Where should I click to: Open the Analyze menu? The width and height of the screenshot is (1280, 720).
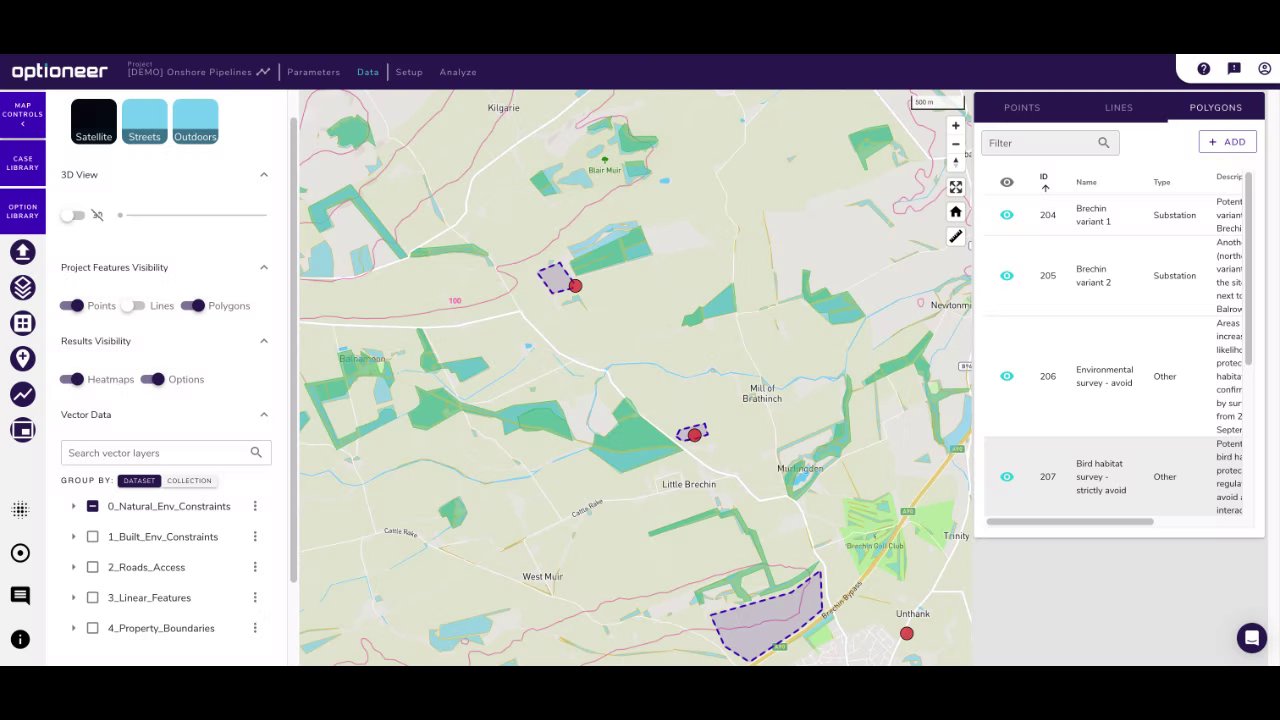[x=458, y=72]
